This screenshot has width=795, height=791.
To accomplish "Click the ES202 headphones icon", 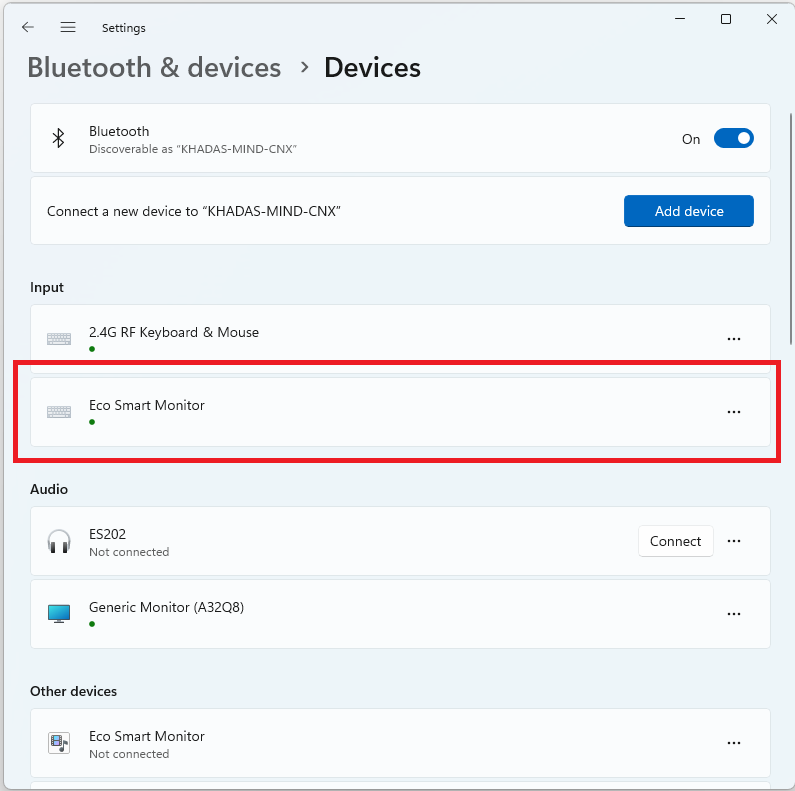I will (59, 541).
